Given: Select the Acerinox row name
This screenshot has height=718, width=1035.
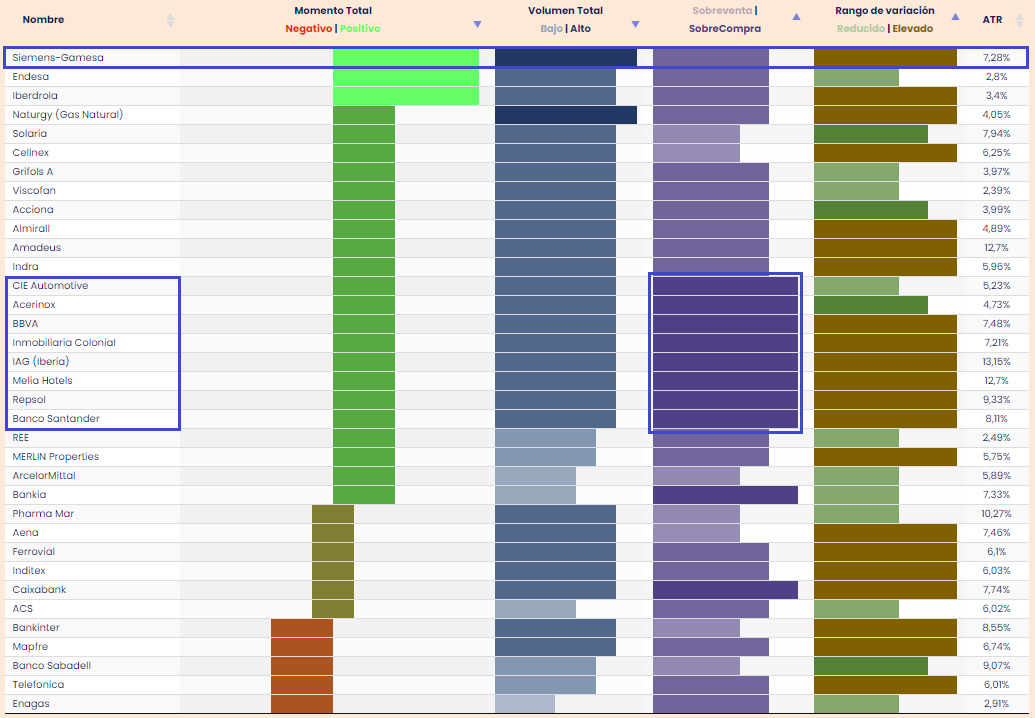Looking at the screenshot, I should point(34,305).
